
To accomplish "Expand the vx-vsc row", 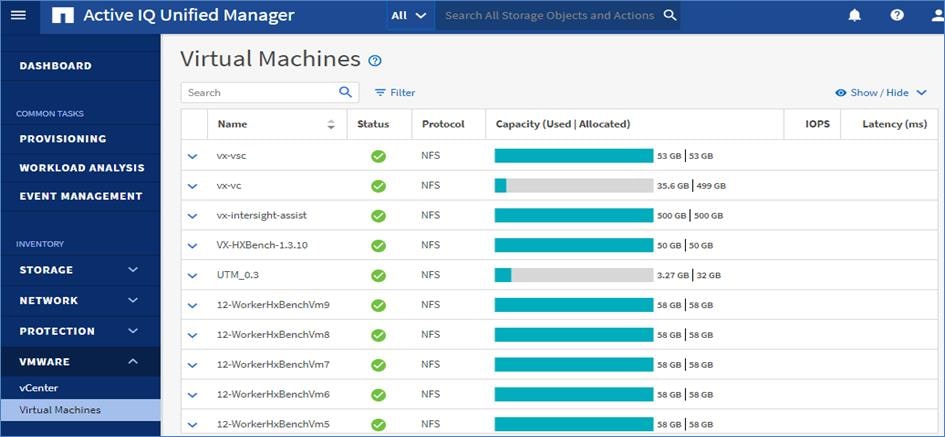I will (x=192, y=156).
